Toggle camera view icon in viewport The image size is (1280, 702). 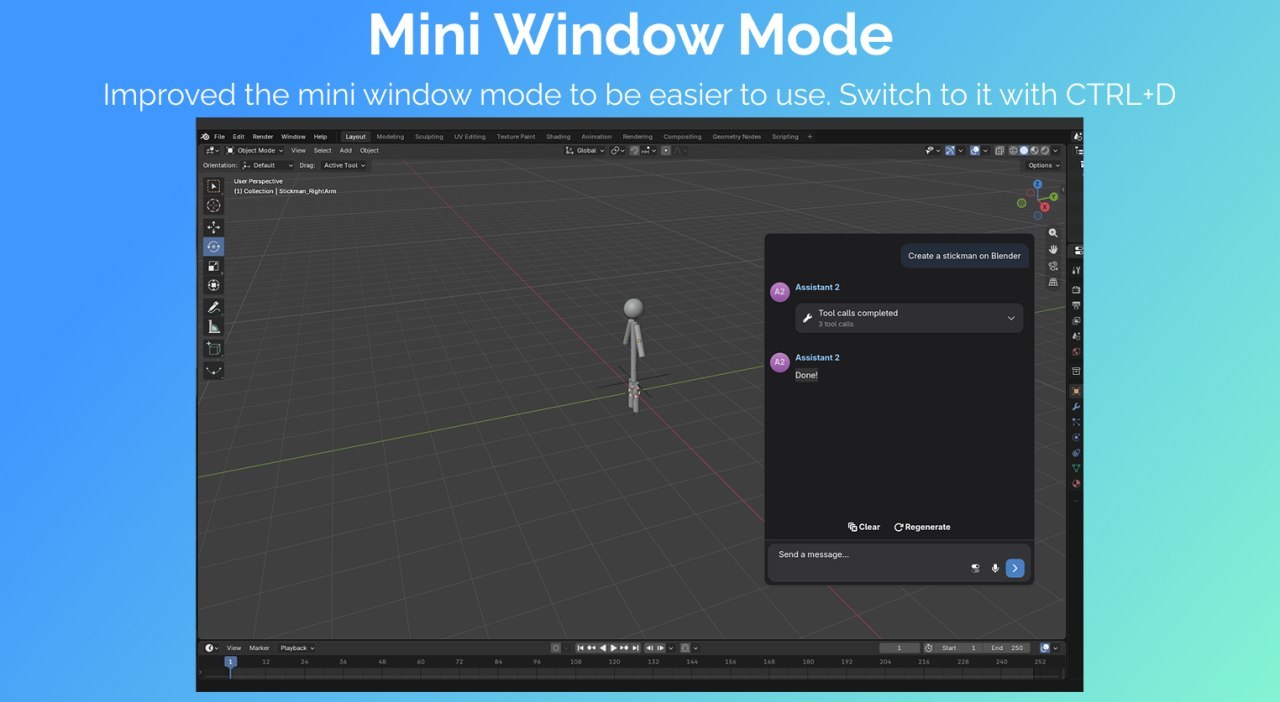[1053, 266]
